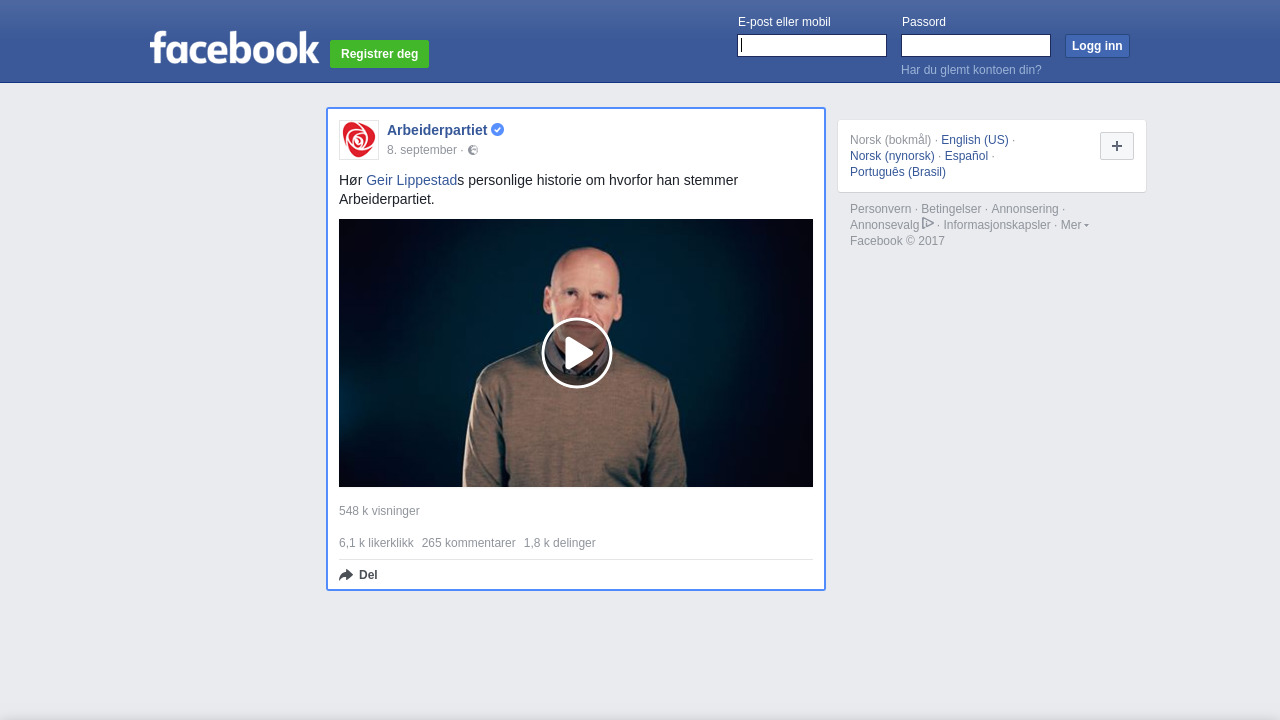Image resolution: width=1280 pixels, height=720 pixels.
Task: Expand the Mer footer dropdown
Action: (1075, 225)
